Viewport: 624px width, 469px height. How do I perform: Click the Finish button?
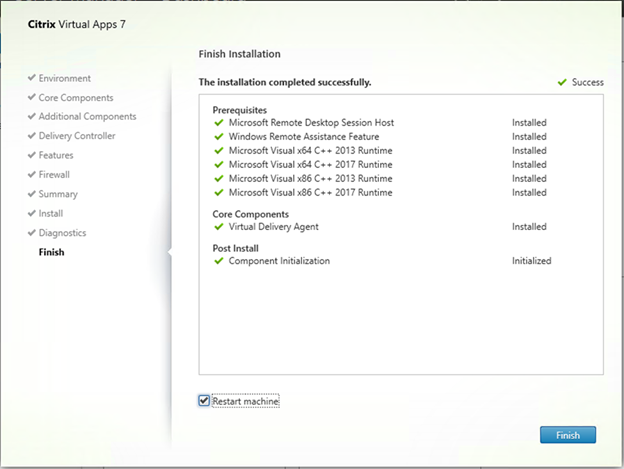(567, 435)
